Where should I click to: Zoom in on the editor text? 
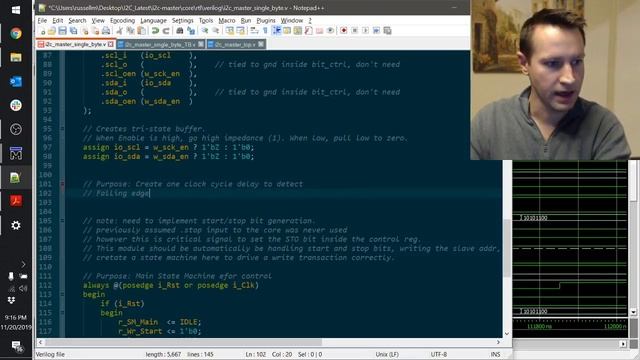pos(204,31)
